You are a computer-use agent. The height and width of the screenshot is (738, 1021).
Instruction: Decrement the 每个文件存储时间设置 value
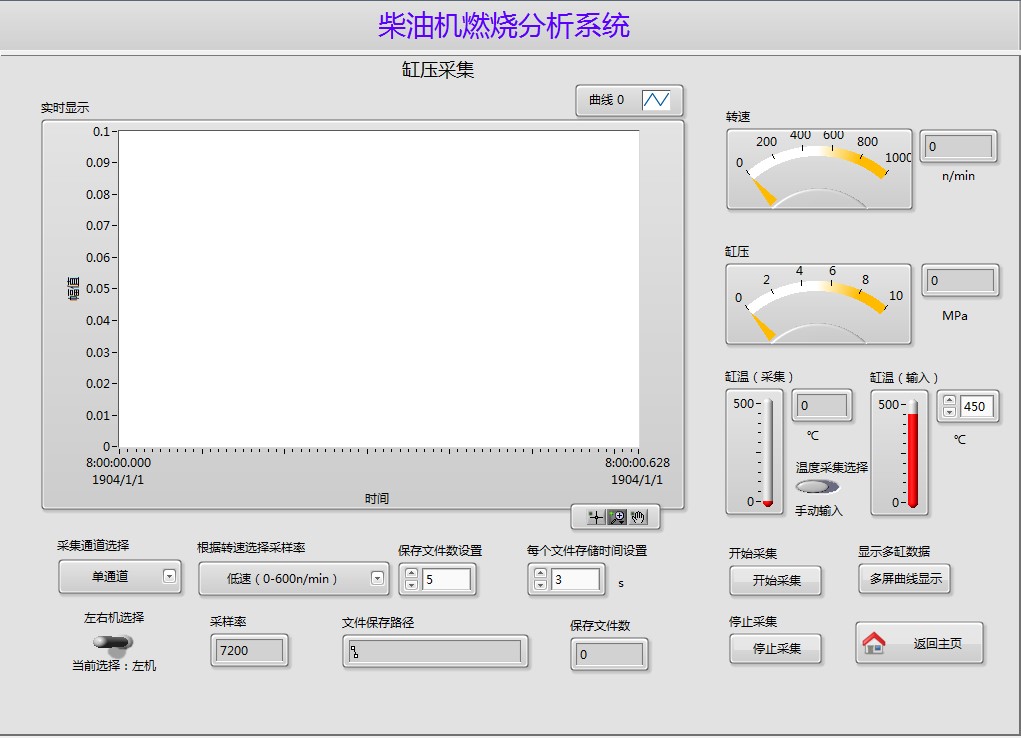(540, 584)
